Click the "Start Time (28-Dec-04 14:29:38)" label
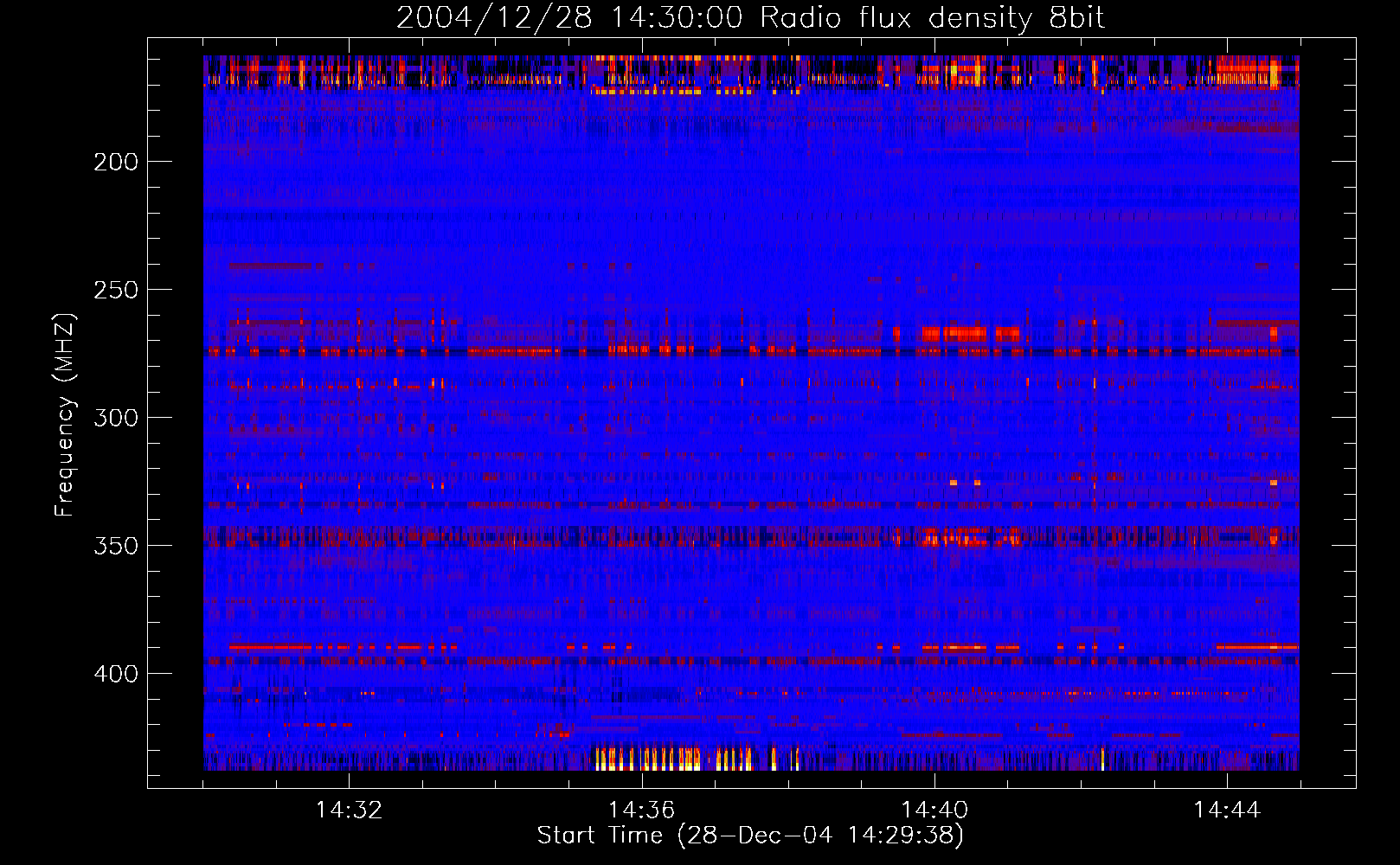This screenshot has height=865, width=1400. [750, 836]
